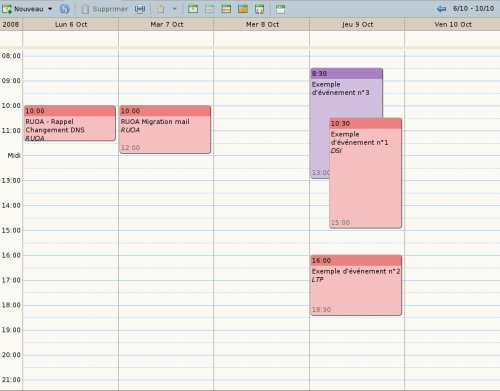Click the 6/10 - 10/10 date range
Viewport: 500px width, 391px height.
[473, 9]
